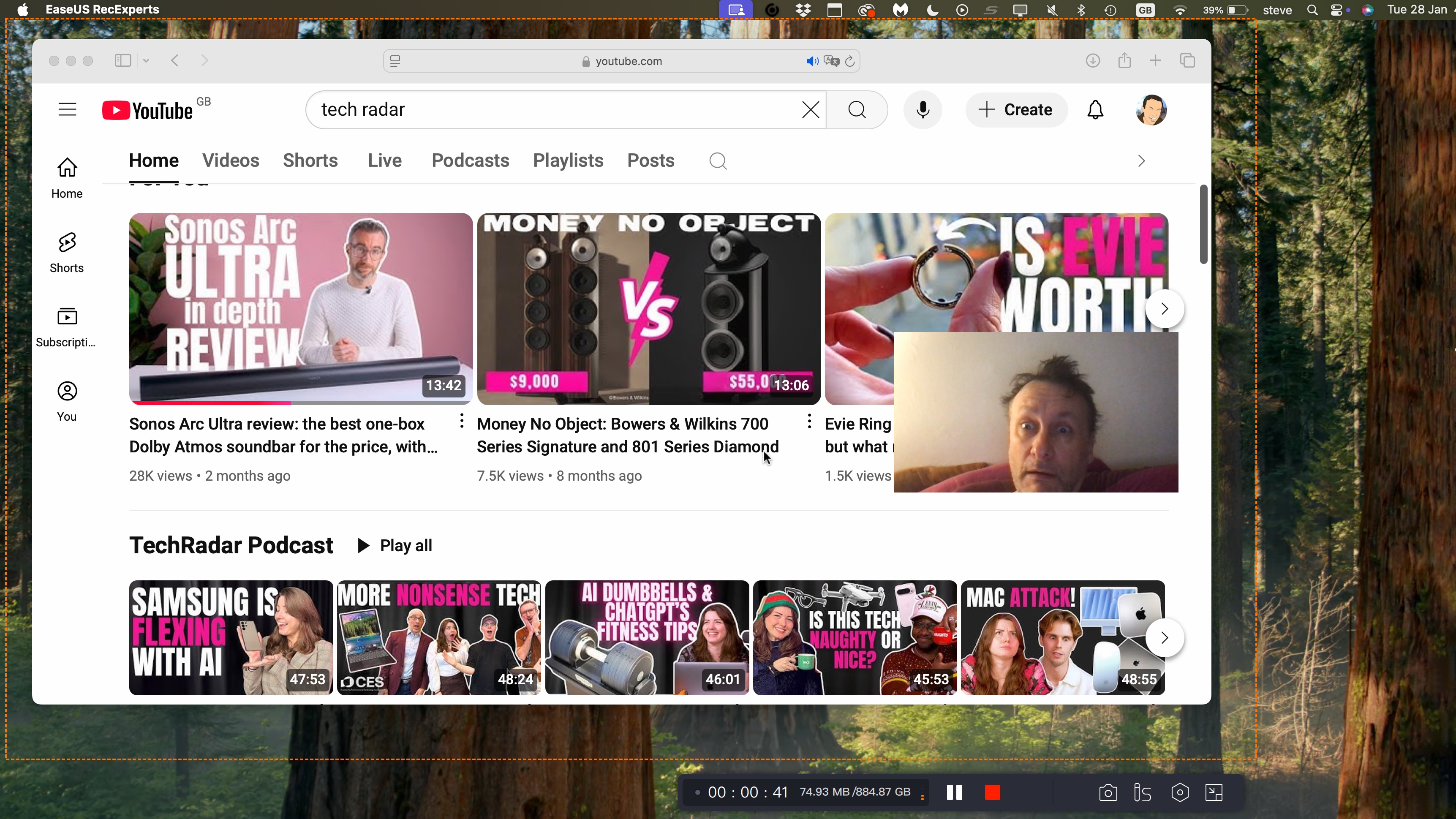The image size is (1456, 819).
Task: Go forward in Safari history
Action: [204, 60]
